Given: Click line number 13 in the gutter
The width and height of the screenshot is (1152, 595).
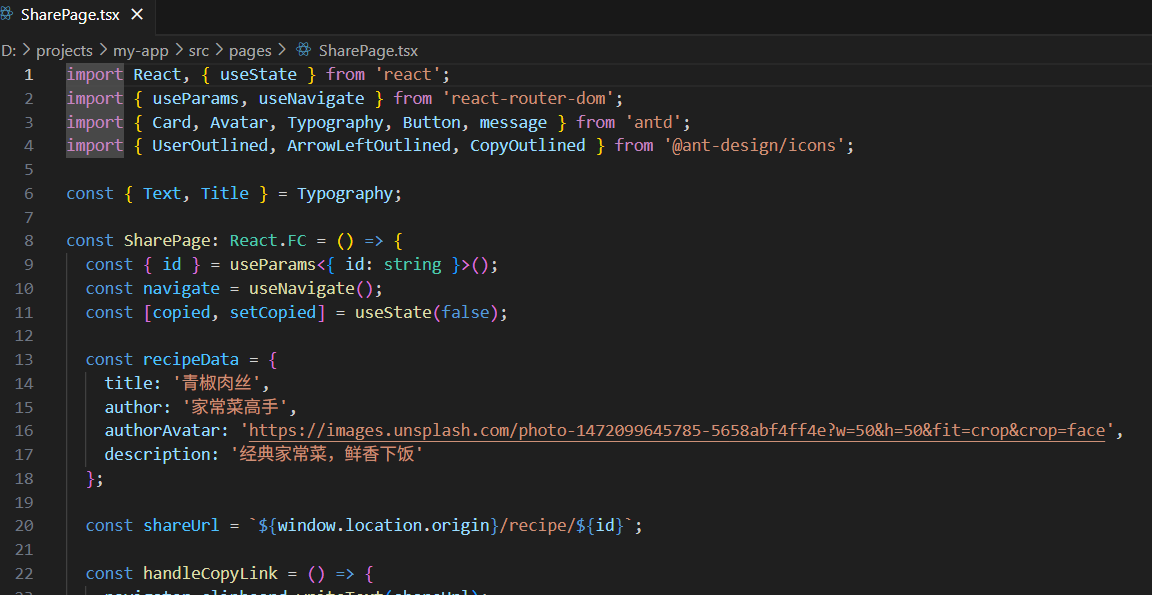Looking at the screenshot, I should pyautogui.click(x=24, y=359).
